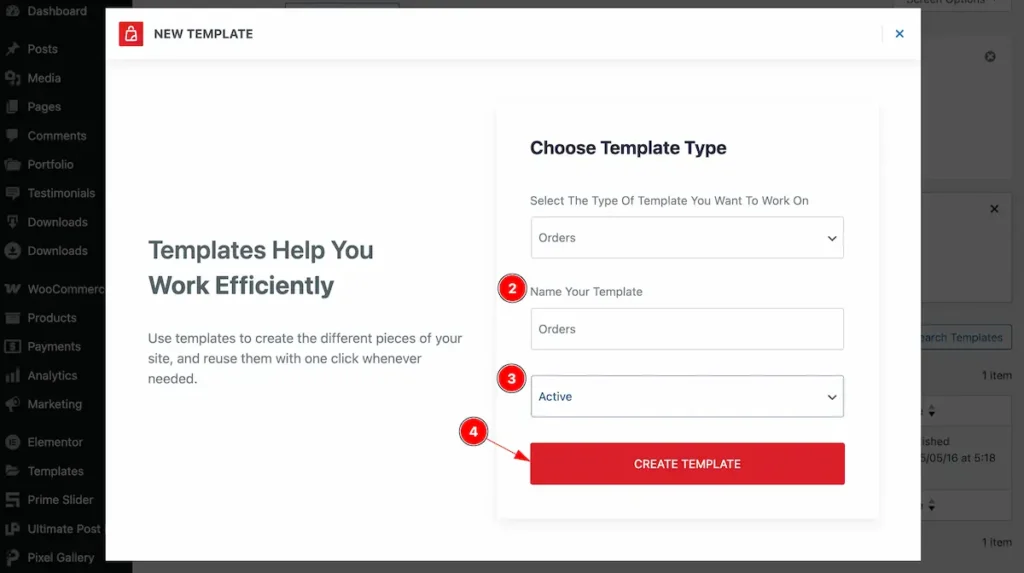Open the Products menu item
The image size is (1024, 573).
[x=52, y=318]
